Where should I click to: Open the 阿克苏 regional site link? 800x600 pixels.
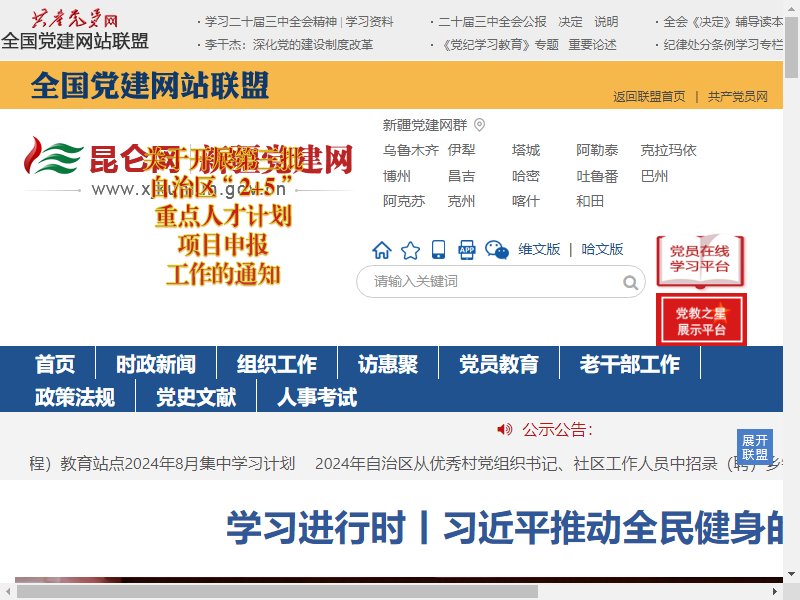pyautogui.click(x=404, y=202)
